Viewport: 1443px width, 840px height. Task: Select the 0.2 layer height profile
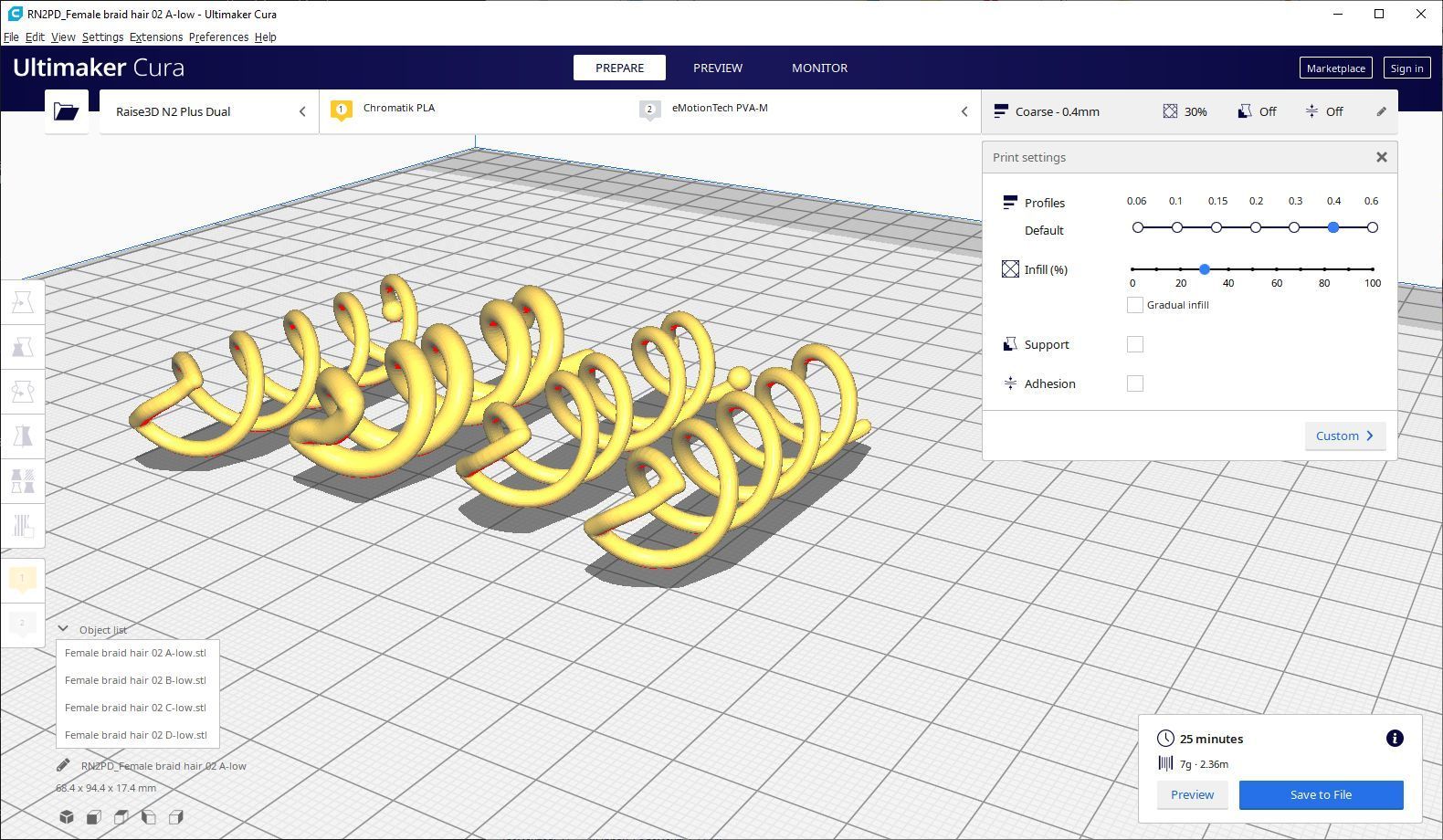coord(1256,227)
